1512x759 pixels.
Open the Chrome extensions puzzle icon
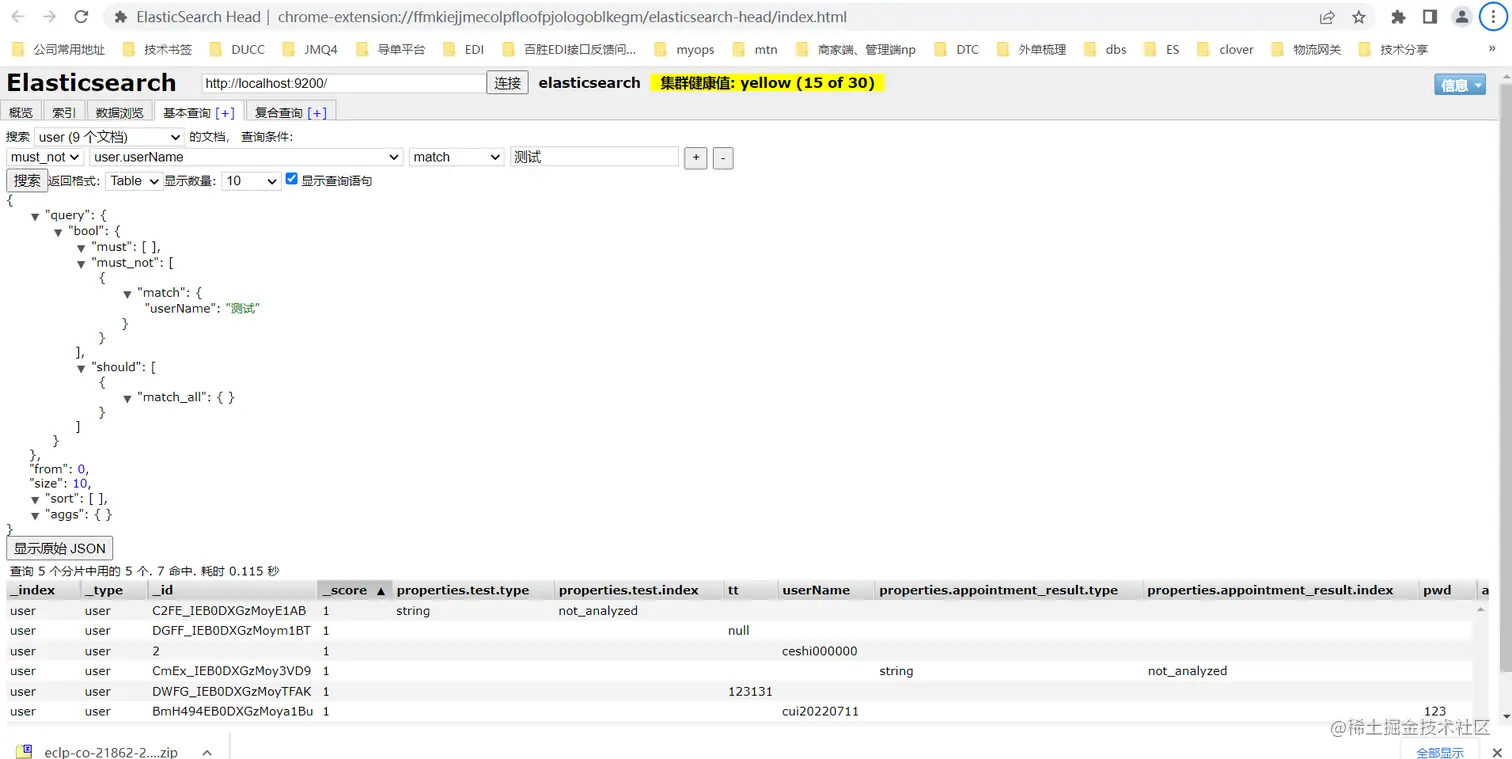click(x=1398, y=17)
